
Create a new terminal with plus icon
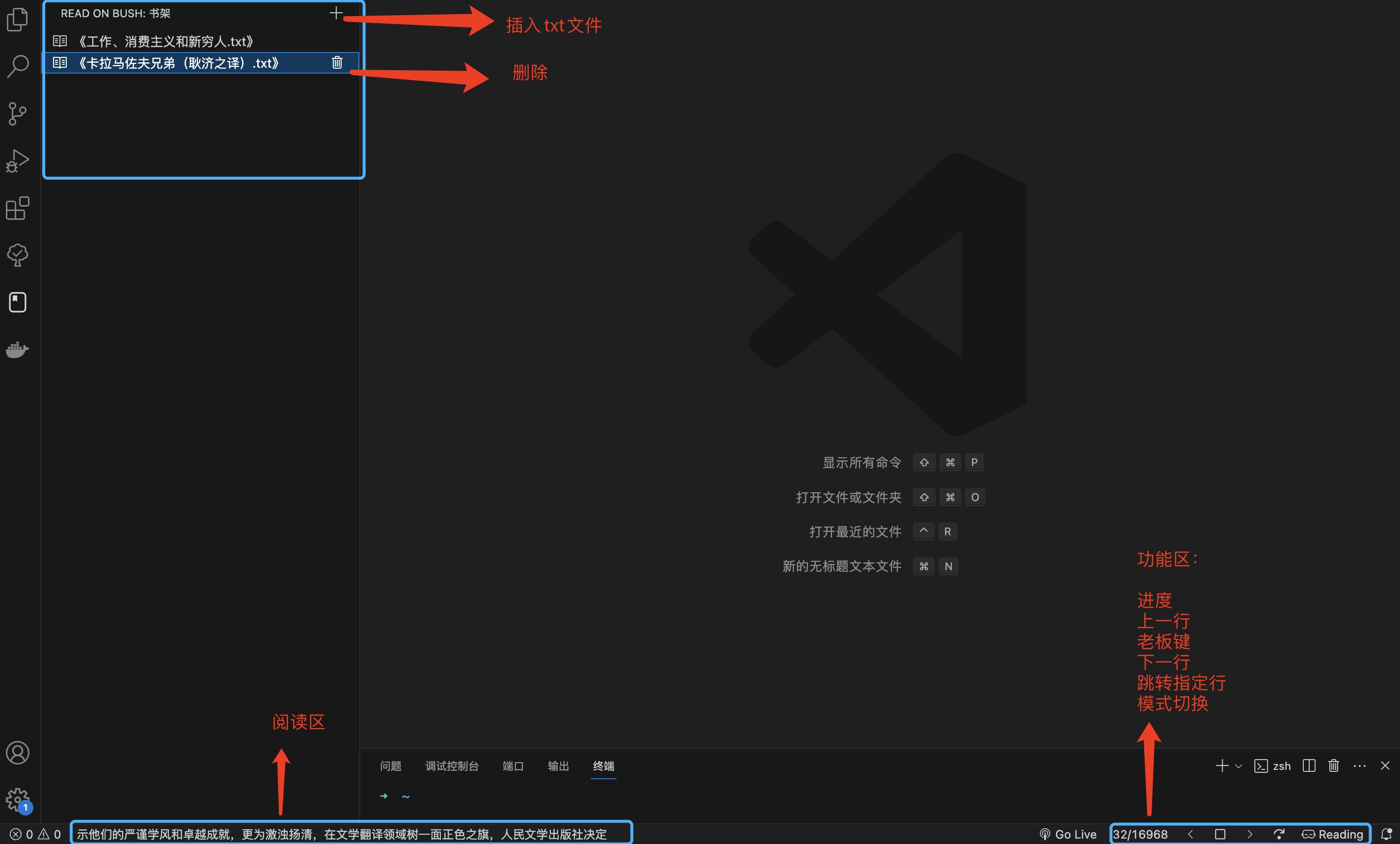point(1222,765)
